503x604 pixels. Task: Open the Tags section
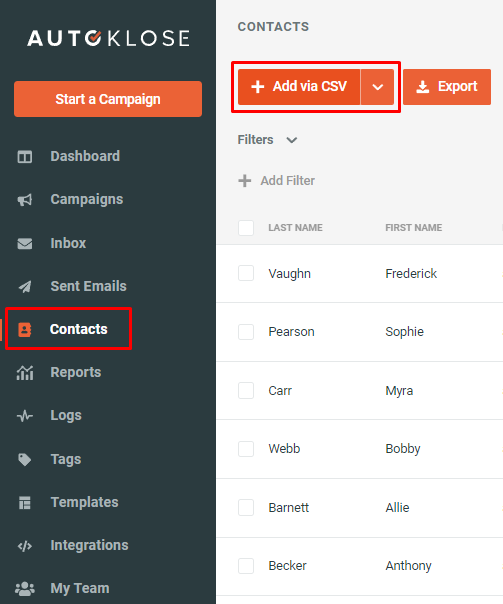(x=66, y=459)
